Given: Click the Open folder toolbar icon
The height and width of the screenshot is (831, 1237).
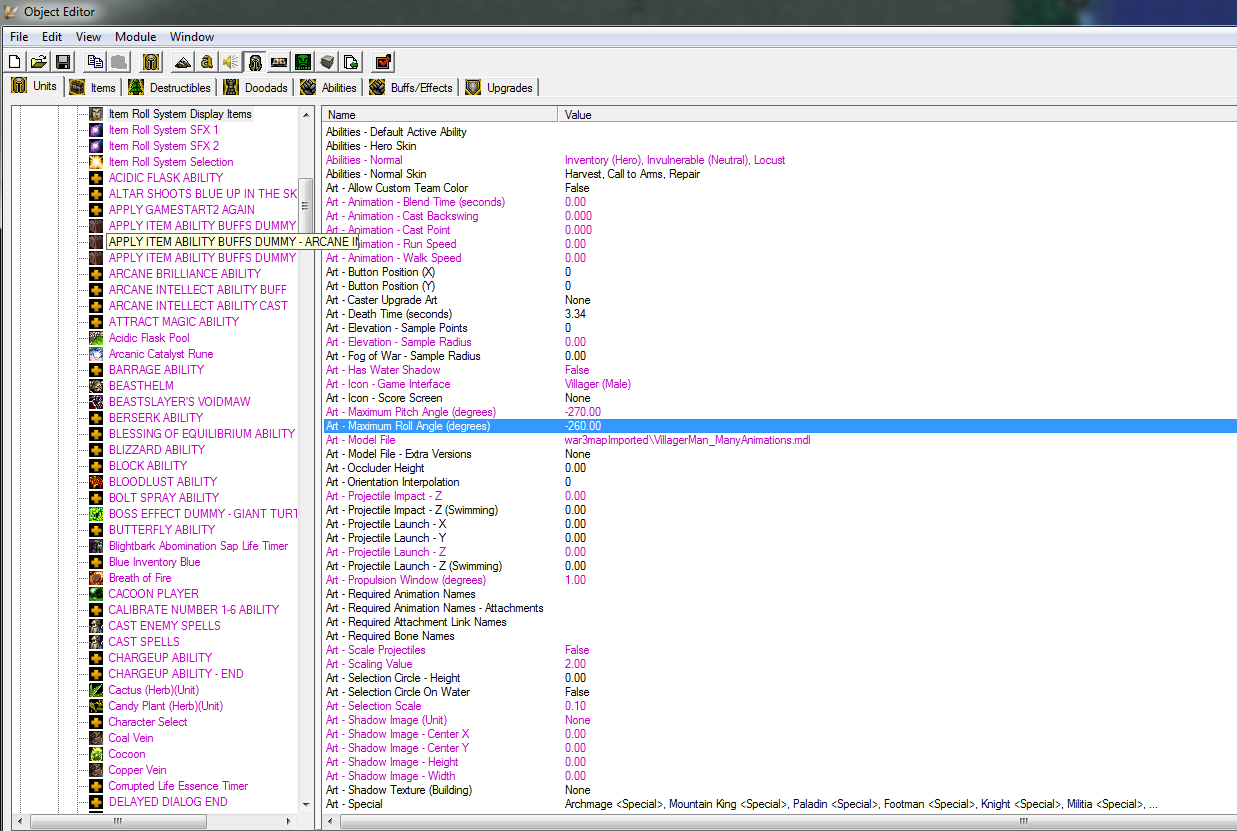Looking at the screenshot, I should pyautogui.click(x=39, y=62).
